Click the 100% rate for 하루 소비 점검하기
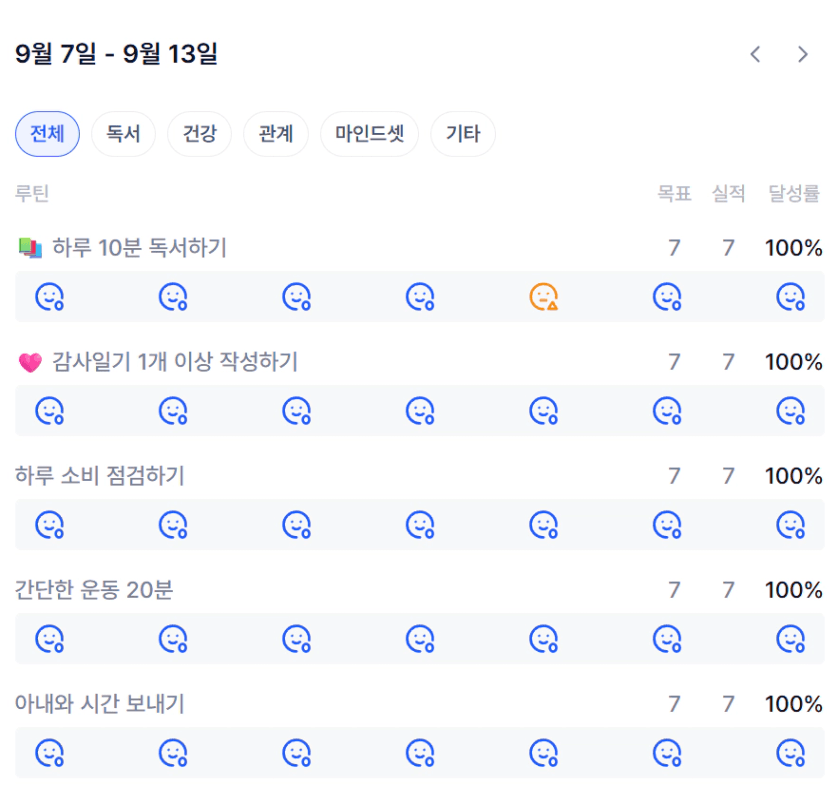Screen dimensions: 838x804 [794, 476]
